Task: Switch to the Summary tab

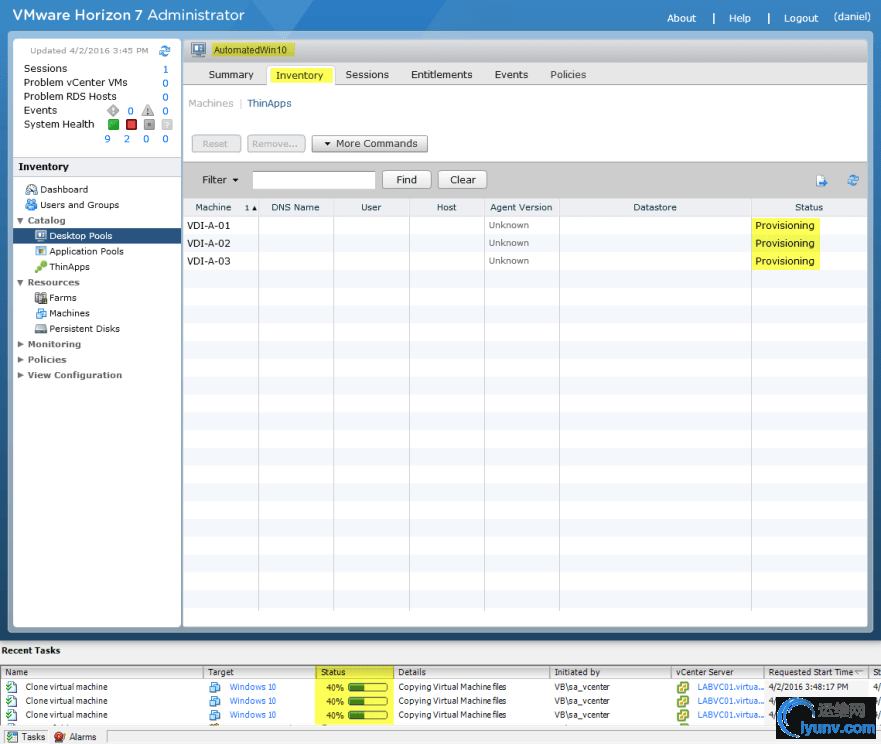Action: 231,75
